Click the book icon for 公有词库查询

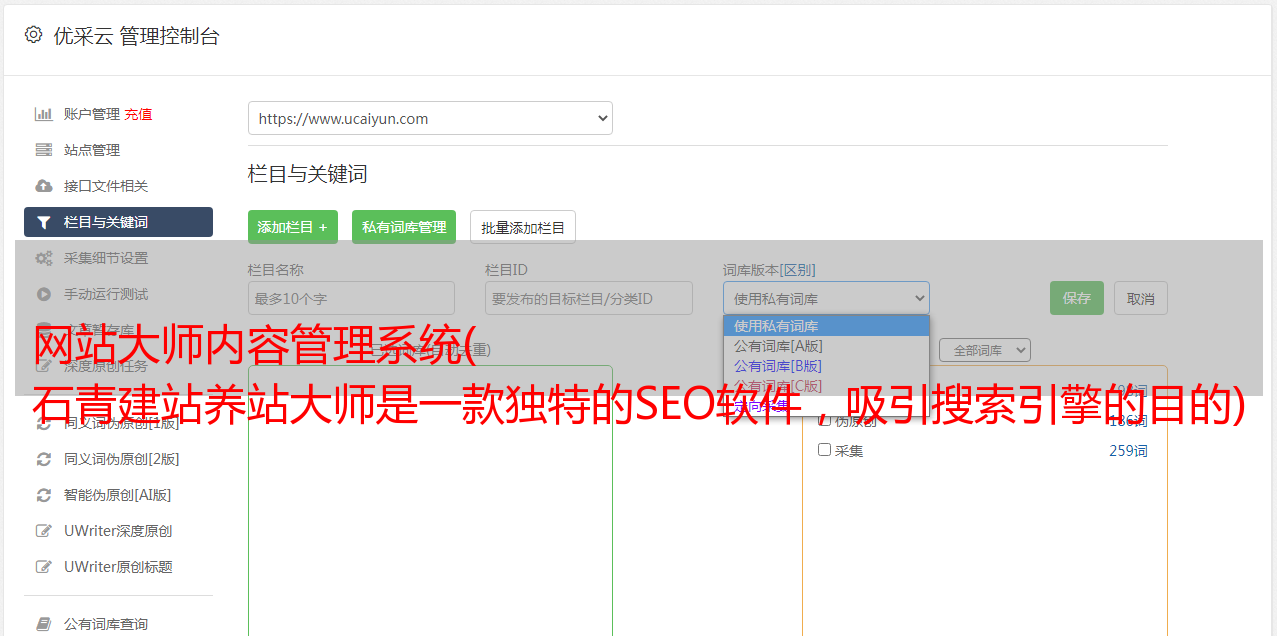44,624
